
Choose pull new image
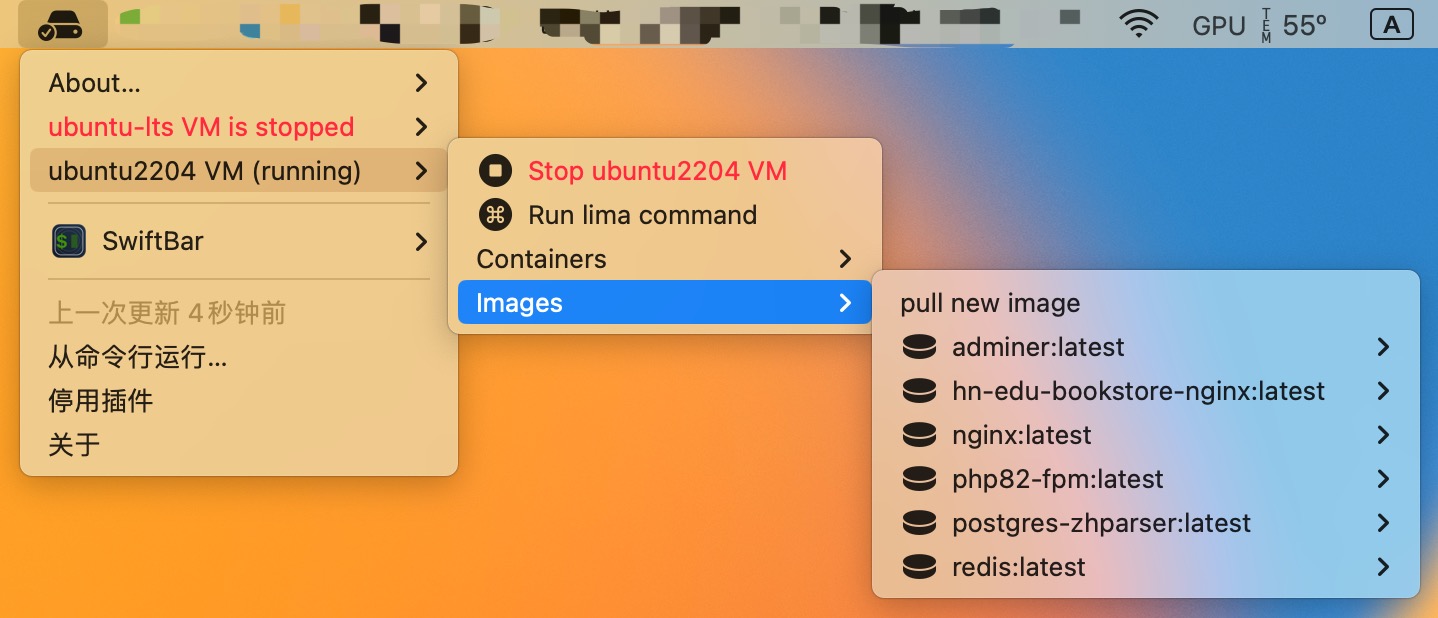(990, 303)
